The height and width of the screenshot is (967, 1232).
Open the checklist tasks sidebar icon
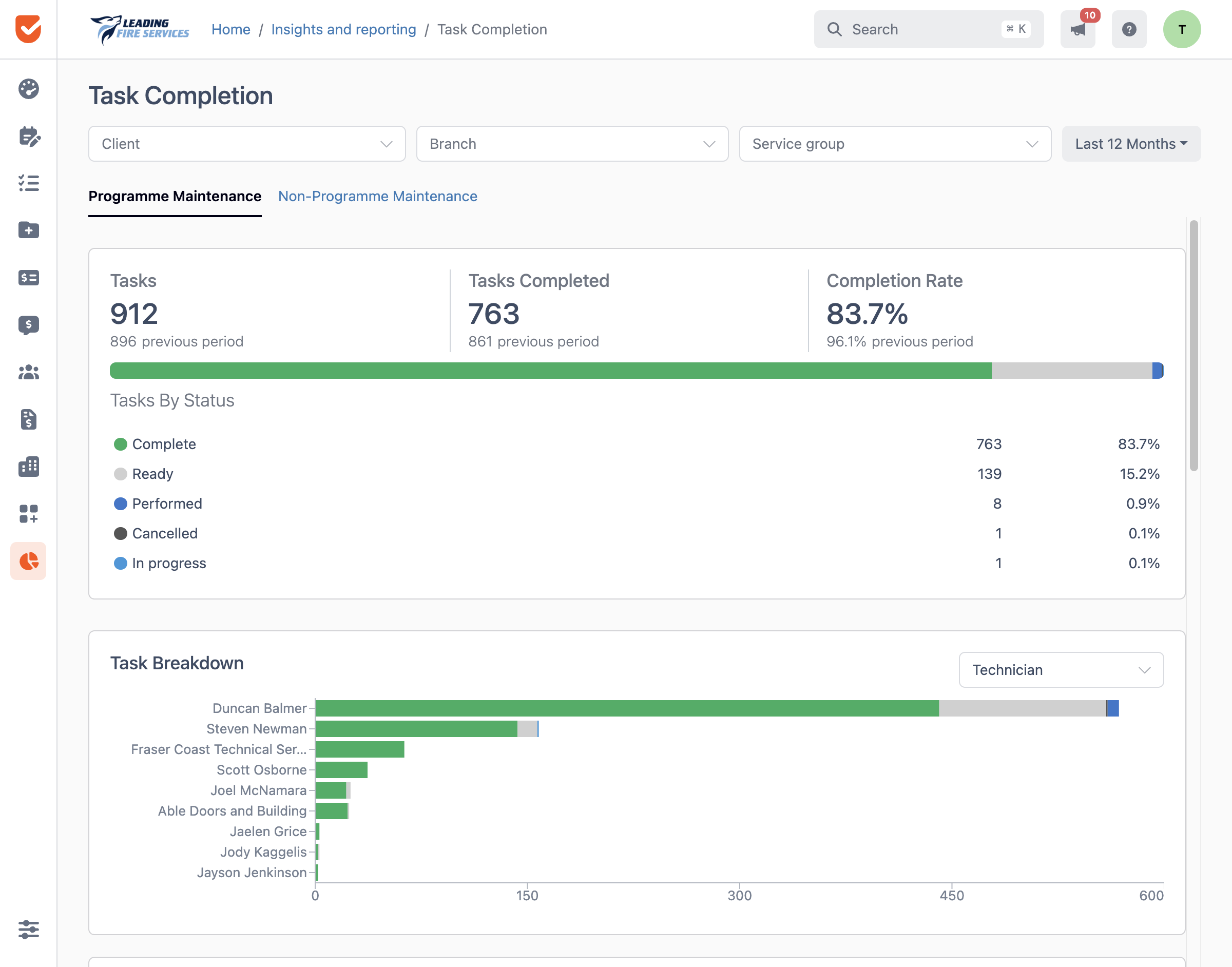28,183
